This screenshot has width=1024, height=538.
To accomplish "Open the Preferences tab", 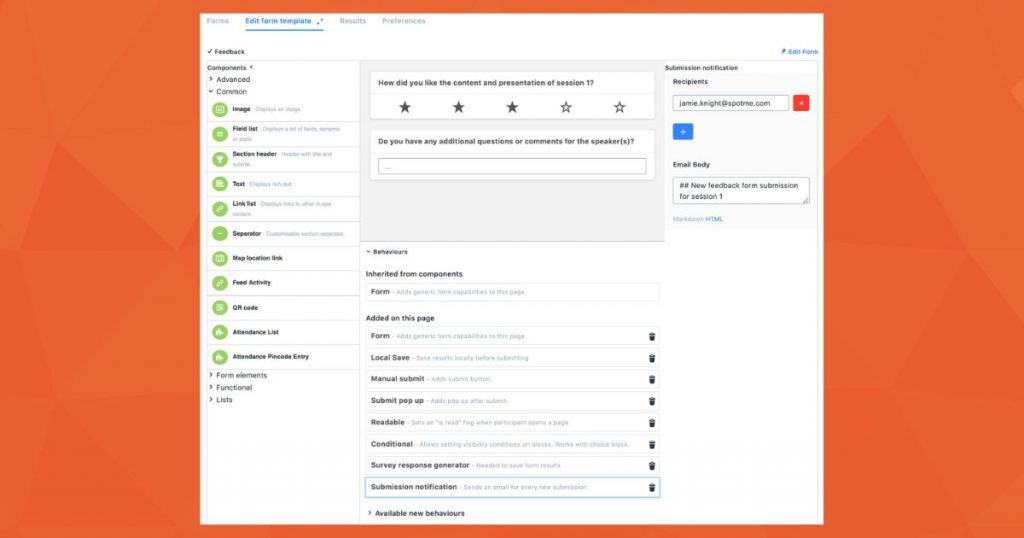I will (x=403, y=21).
